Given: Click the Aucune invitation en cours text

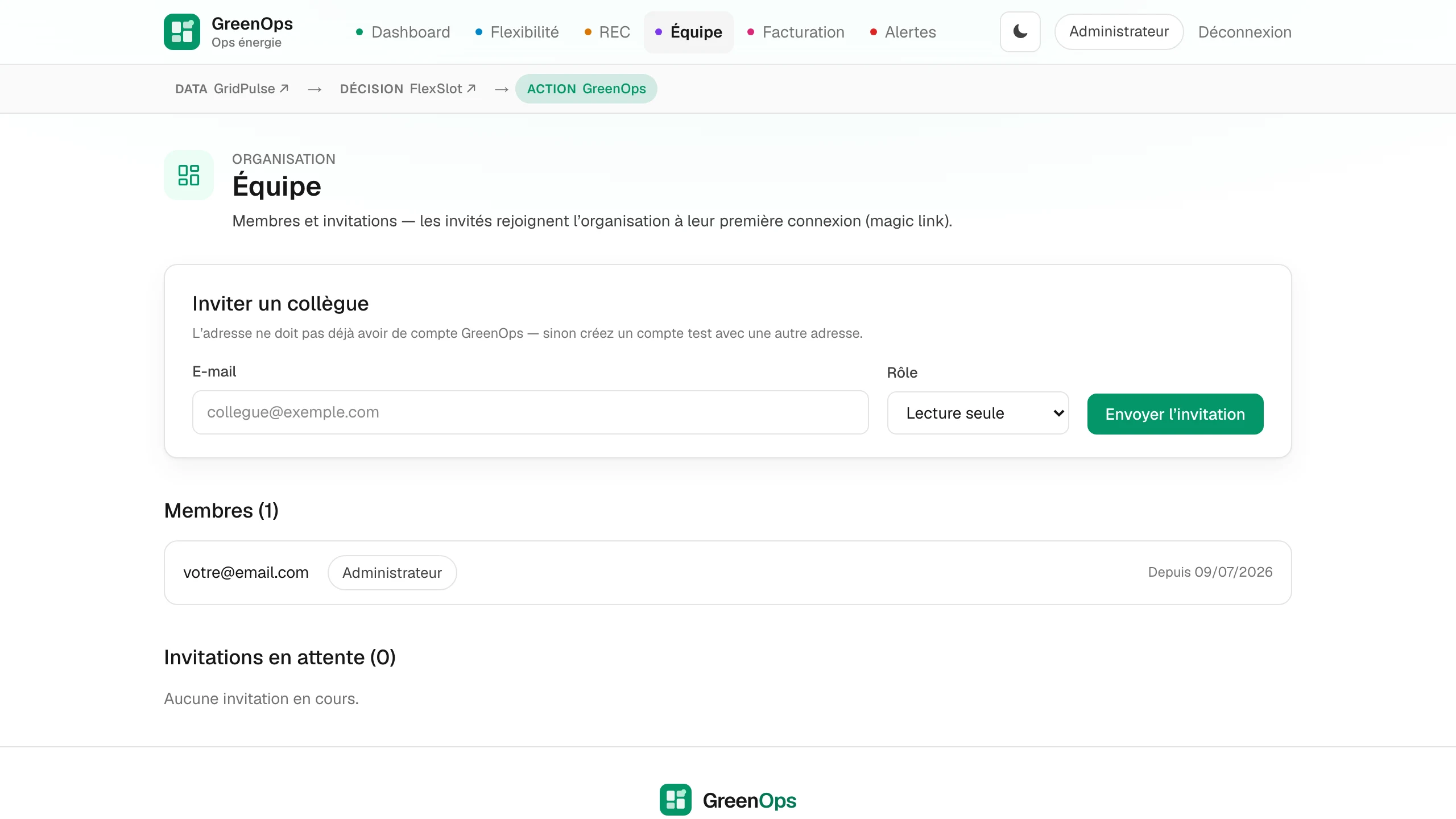Looking at the screenshot, I should pyautogui.click(x=262, y=699).
